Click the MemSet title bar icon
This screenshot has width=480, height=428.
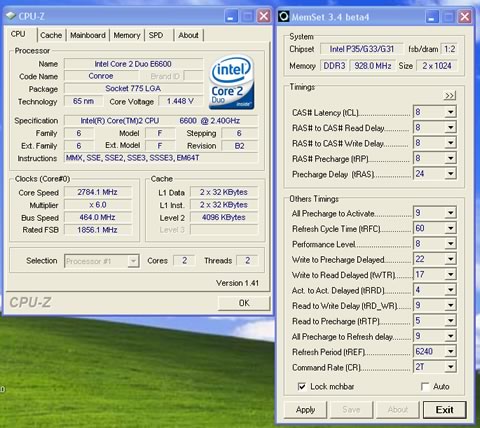coord(284,16)
